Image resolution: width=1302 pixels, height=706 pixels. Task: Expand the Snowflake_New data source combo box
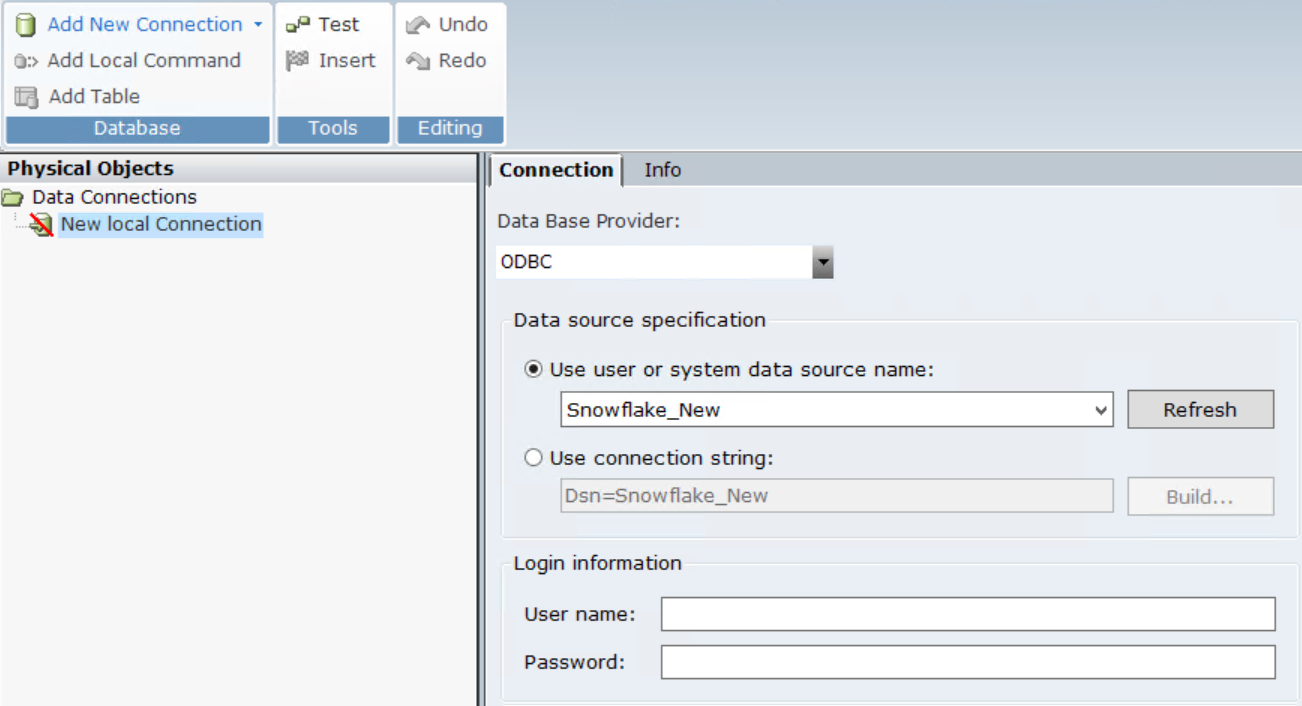pos(1101,410)
